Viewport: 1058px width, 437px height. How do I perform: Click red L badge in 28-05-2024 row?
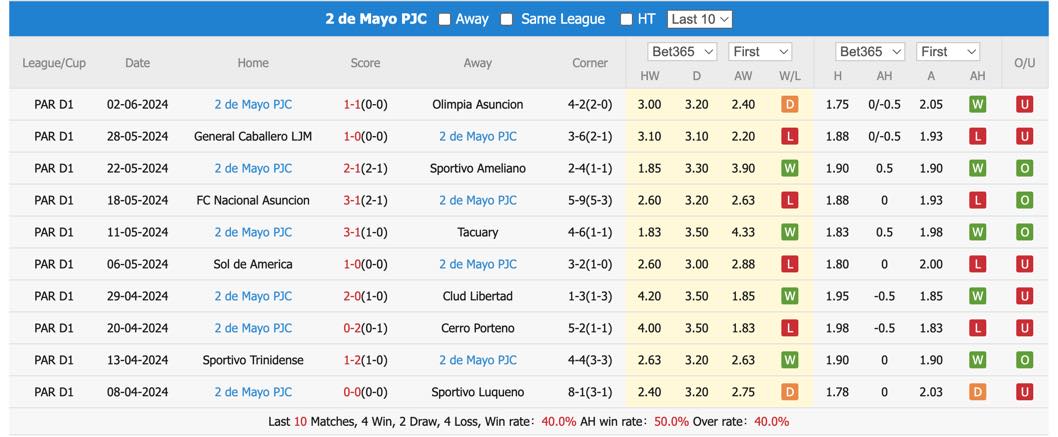[789, 136]
